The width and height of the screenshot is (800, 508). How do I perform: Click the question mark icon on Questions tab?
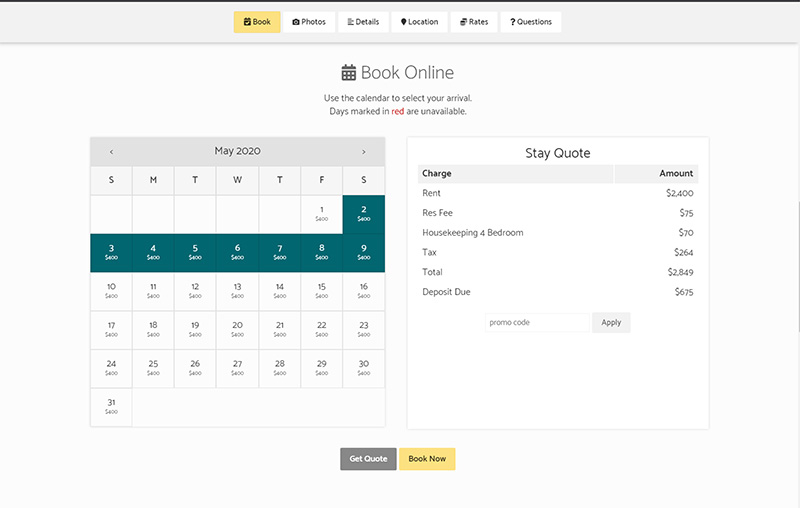(x=512, y=22)
